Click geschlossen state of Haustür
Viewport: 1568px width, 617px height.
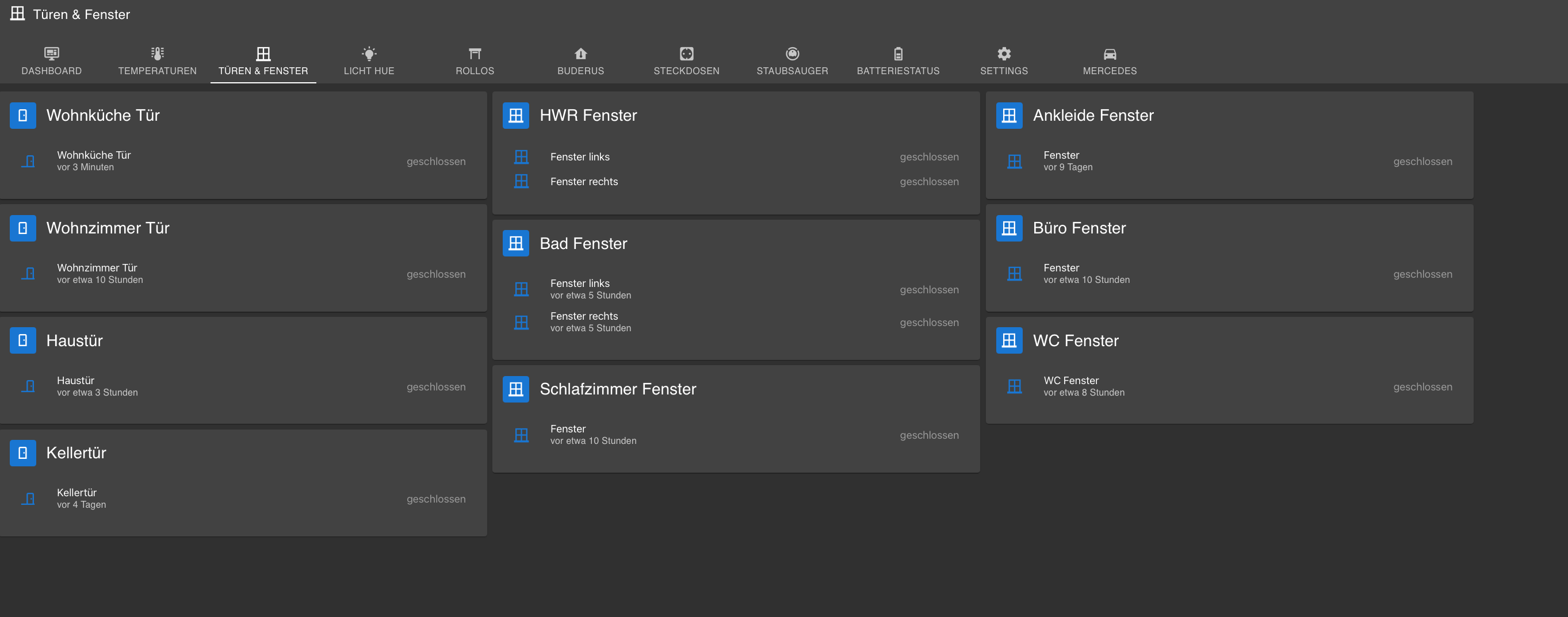point(436,386)
